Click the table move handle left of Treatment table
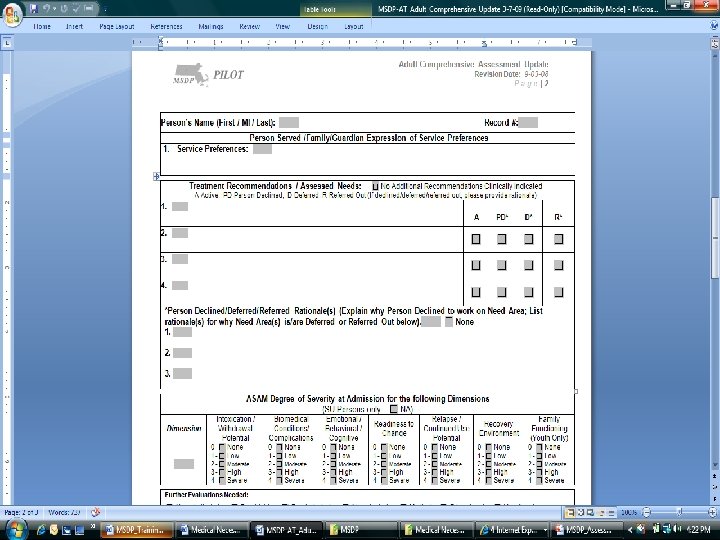Screen dimensions: 720x540 (x=156, y=176)
